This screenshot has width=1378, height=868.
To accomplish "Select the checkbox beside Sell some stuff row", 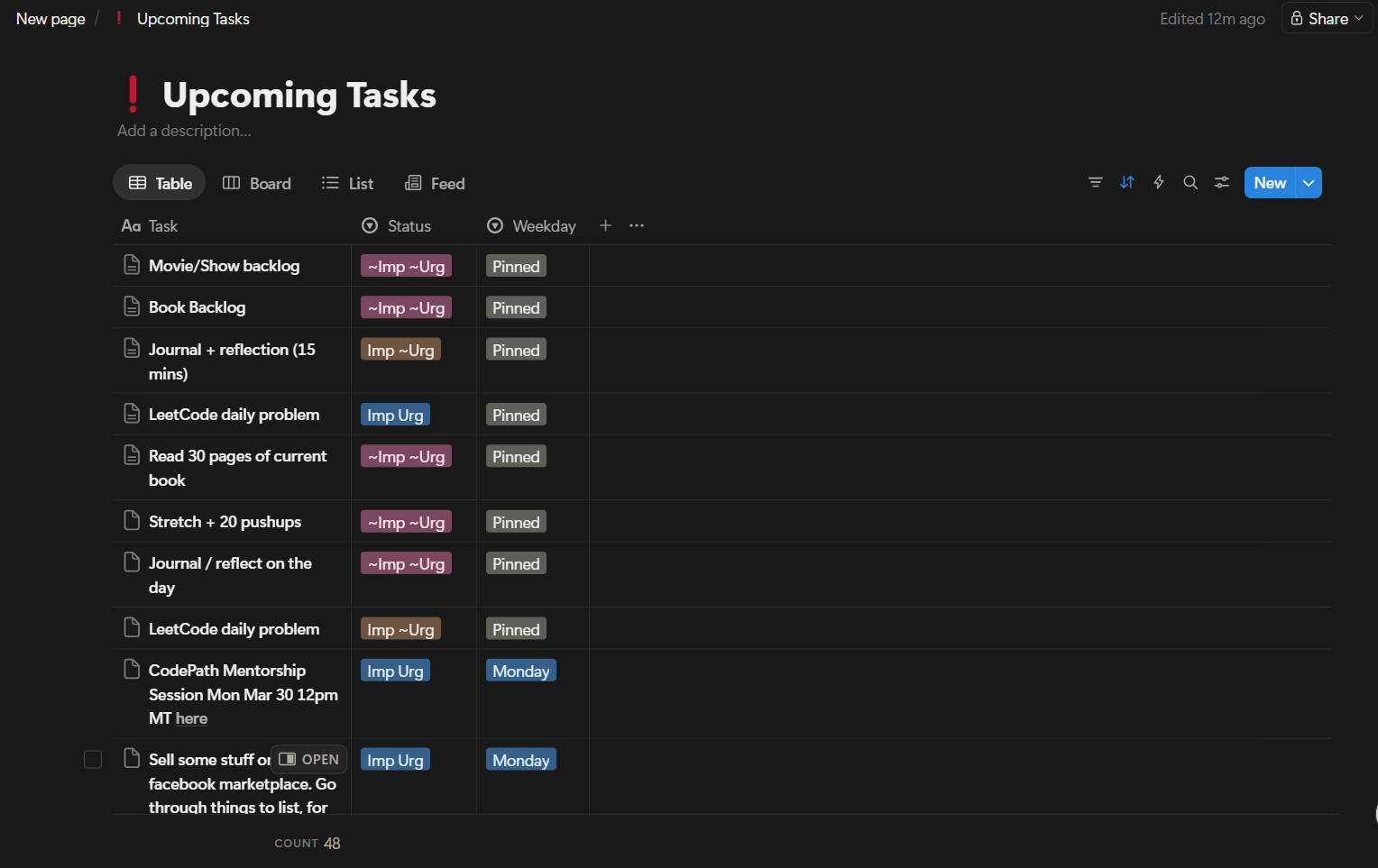I will click(x=93, y=760).
